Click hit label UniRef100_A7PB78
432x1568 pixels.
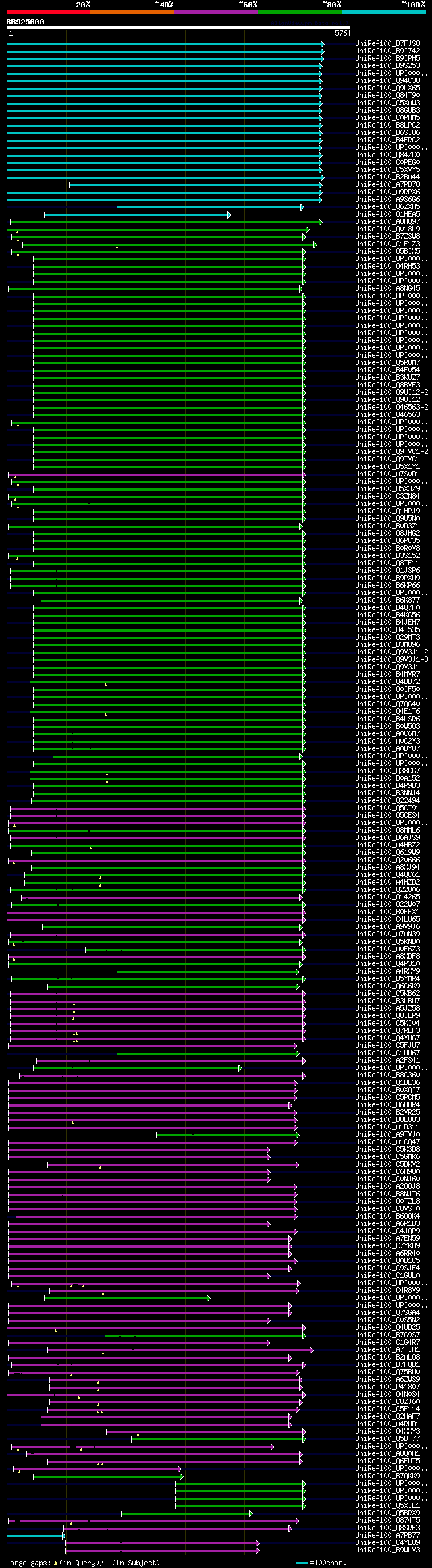387,185
